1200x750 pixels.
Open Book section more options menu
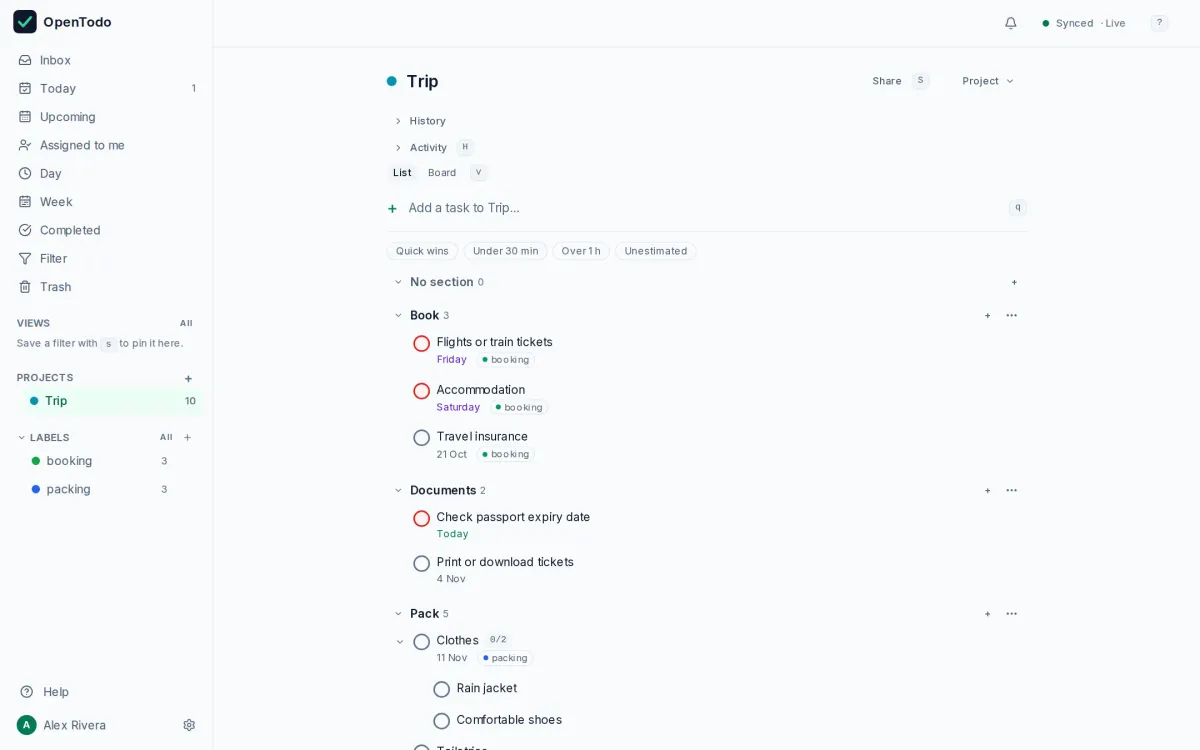point(1012,315)
